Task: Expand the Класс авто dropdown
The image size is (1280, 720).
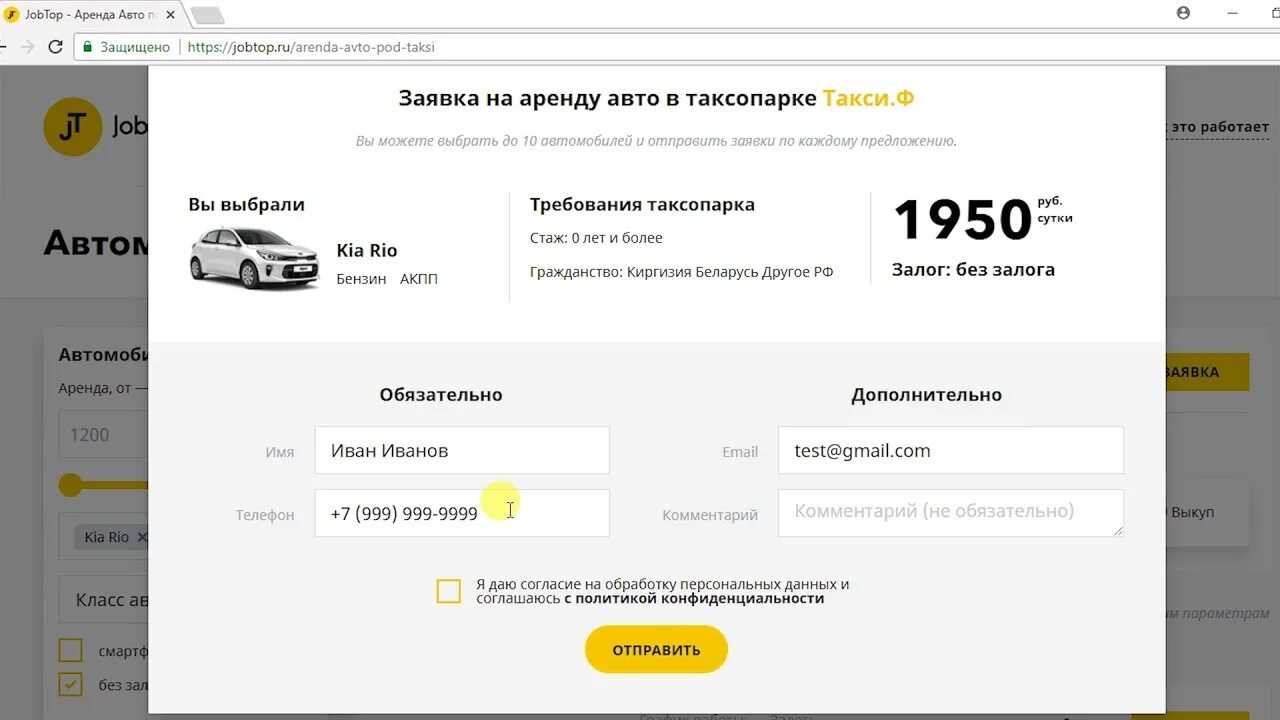Action: click(103, 600)
